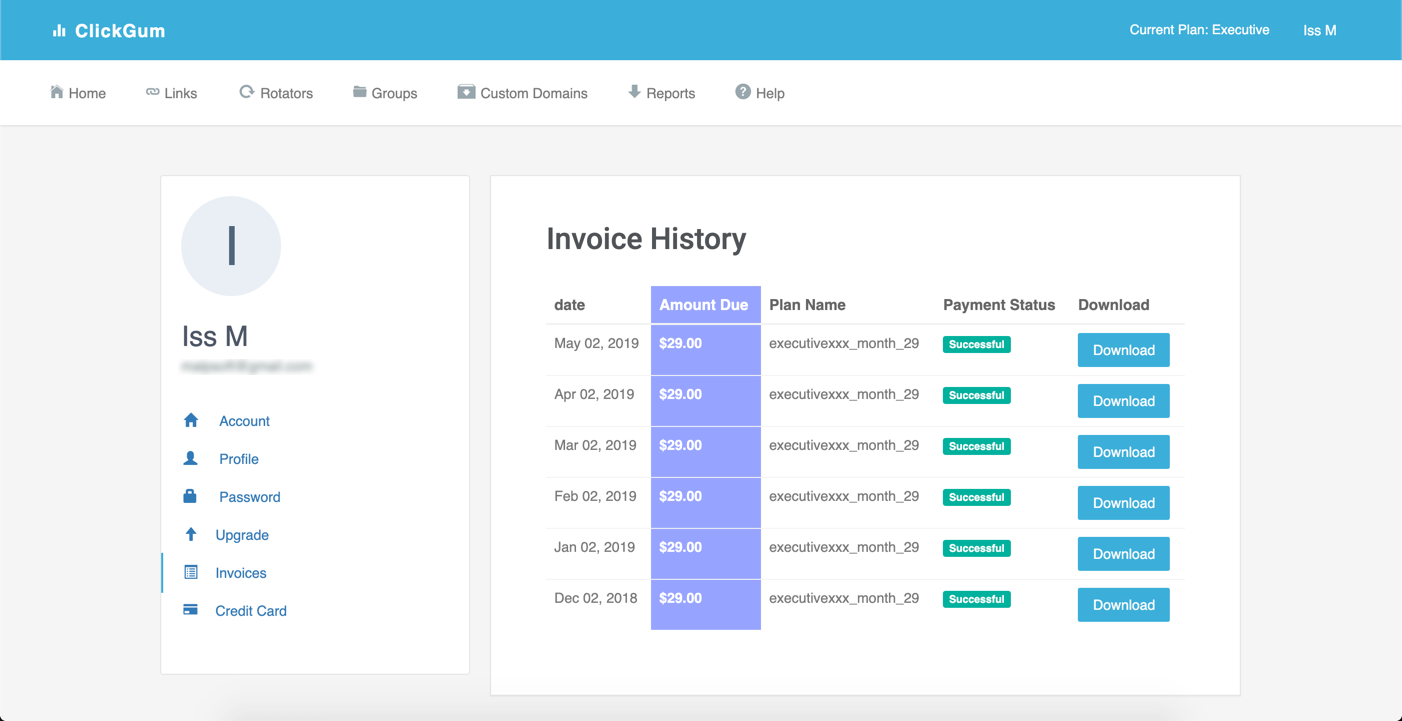Select the Upgrade sidebar link
The width and height of the screenshot is (1402, 721).
coord(242,535)
